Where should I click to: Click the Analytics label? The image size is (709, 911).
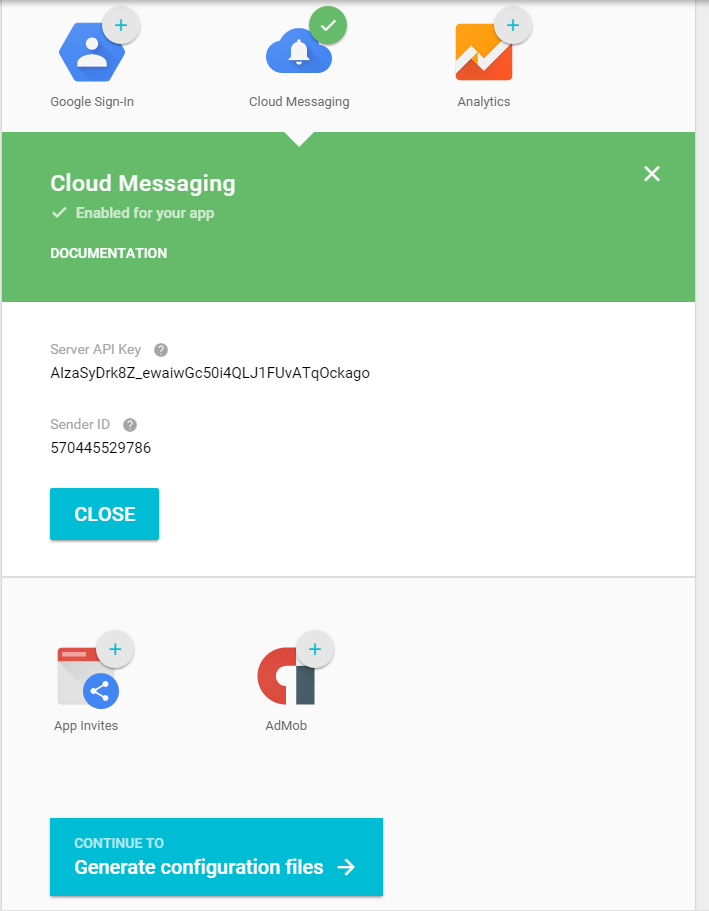pyautogui.click(x=484, y=102)
